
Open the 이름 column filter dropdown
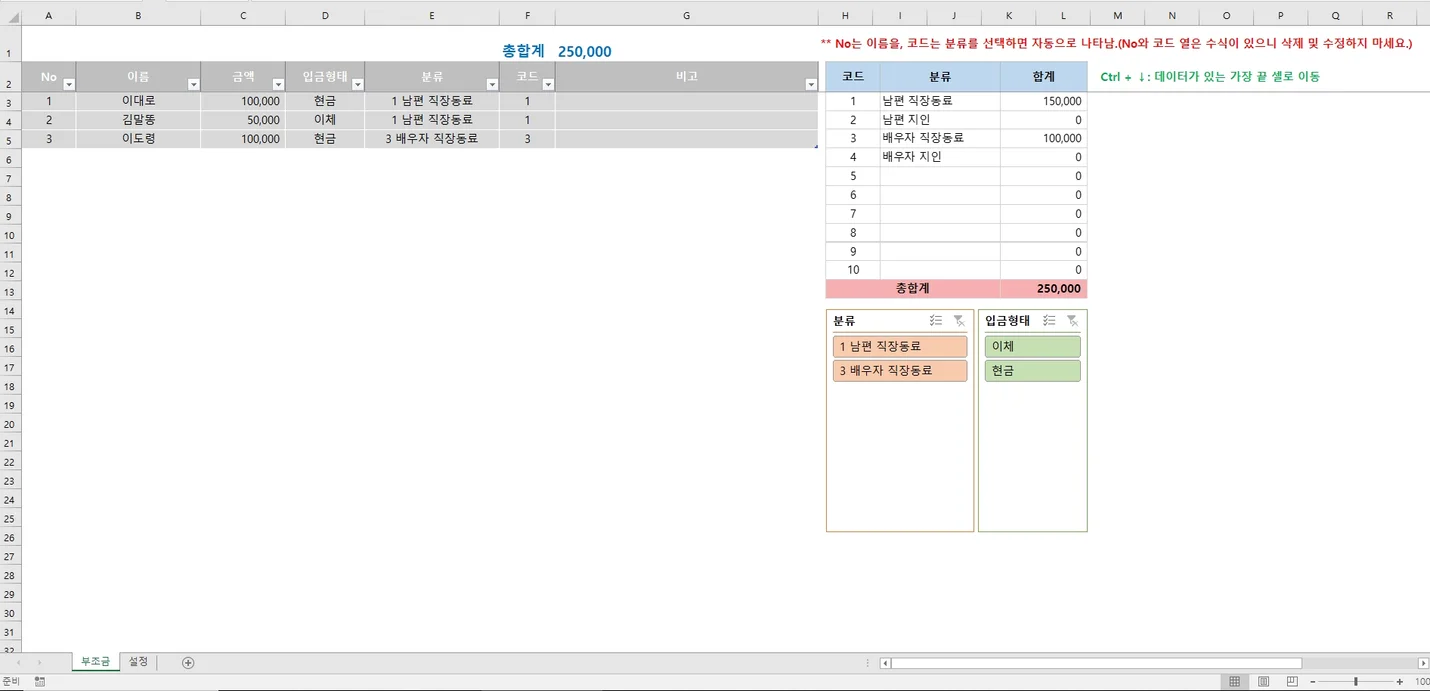click(194, 85)
